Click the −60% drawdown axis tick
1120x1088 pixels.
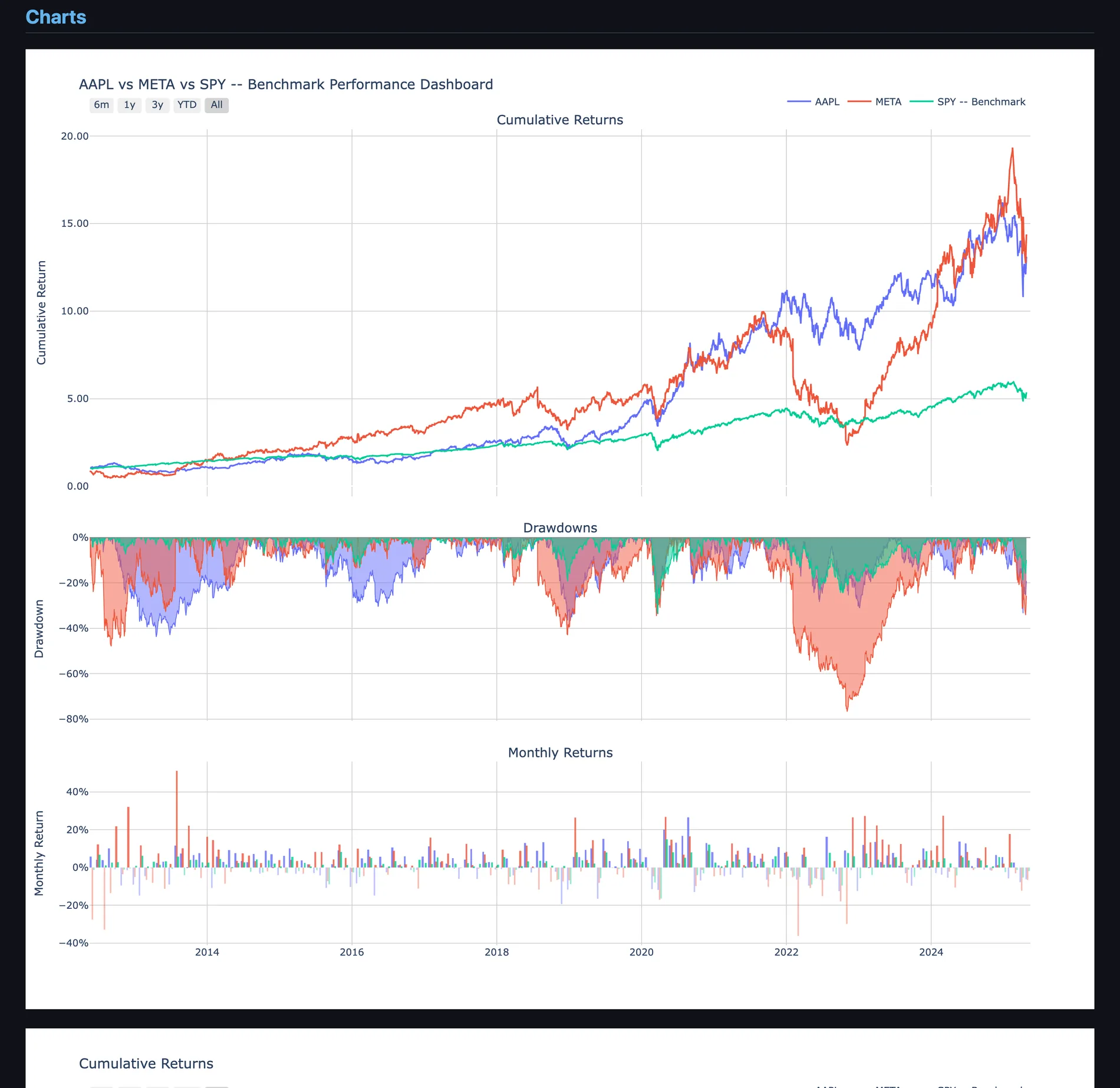74,674
